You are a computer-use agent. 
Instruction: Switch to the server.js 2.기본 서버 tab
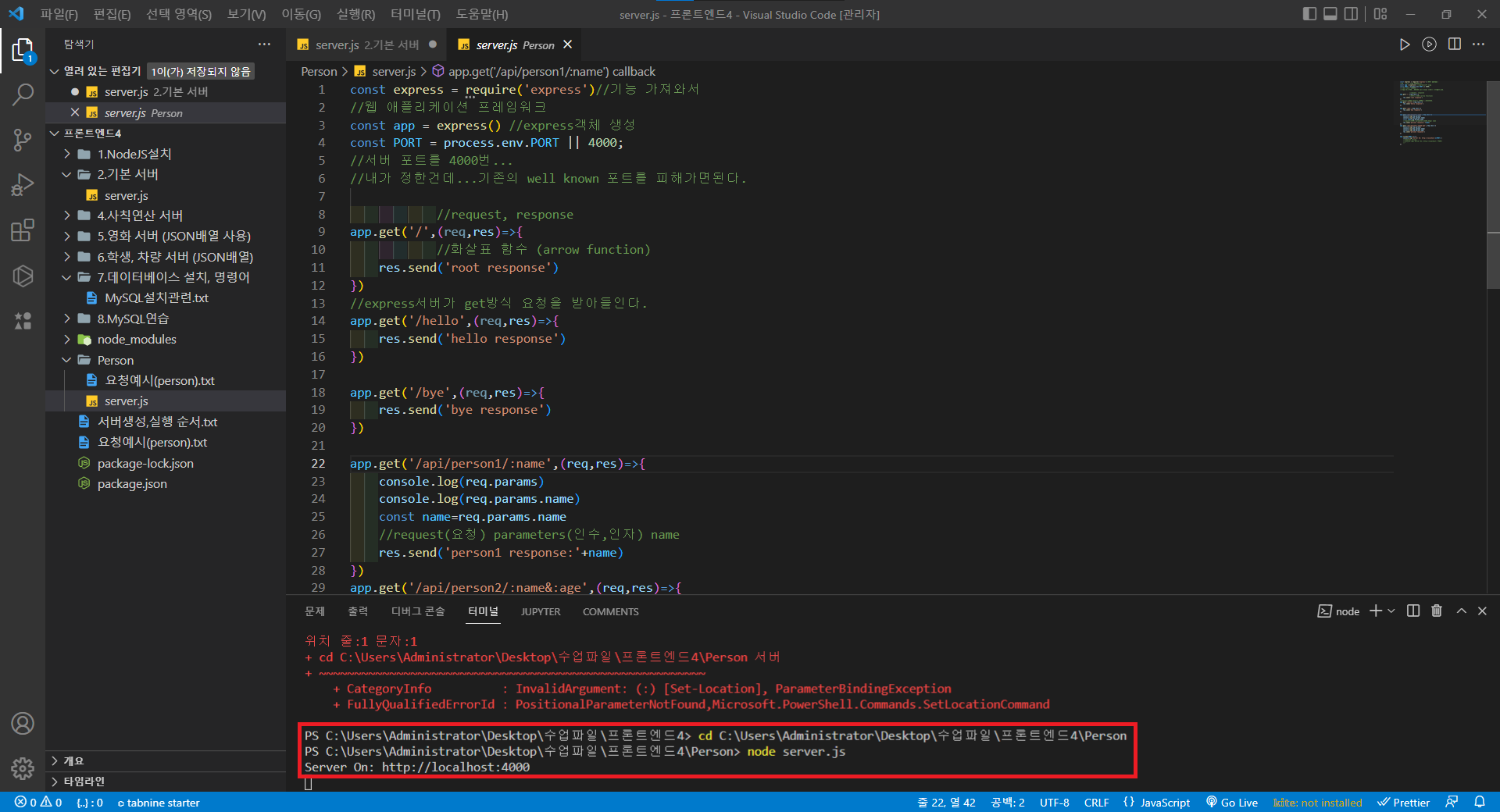coord(366,45)
